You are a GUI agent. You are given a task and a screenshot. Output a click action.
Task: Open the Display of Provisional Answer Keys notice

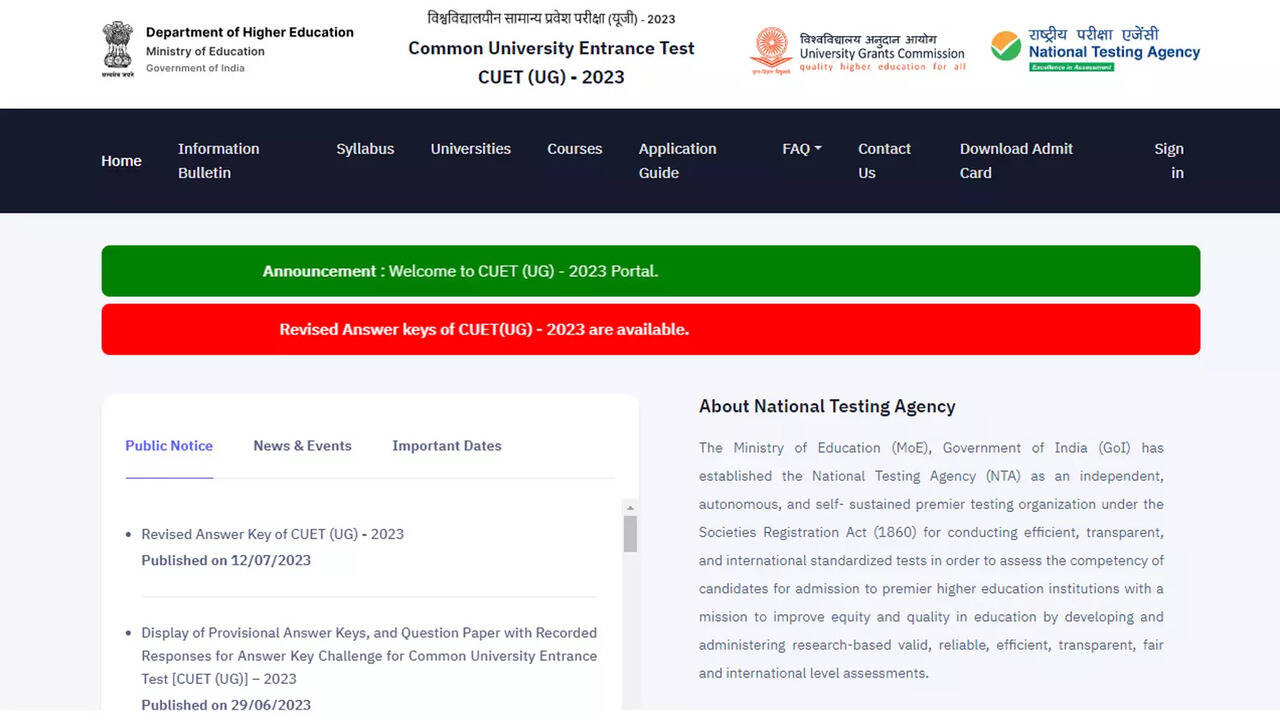[368, 655]
